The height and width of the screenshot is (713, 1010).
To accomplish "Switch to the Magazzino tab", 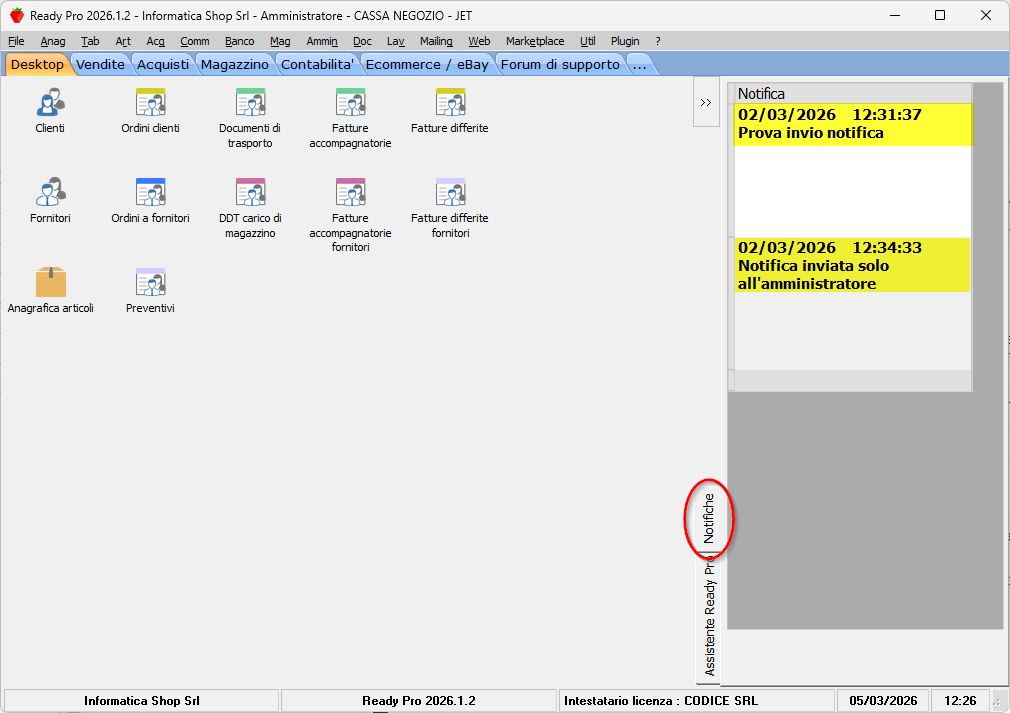I will (235, 64).
